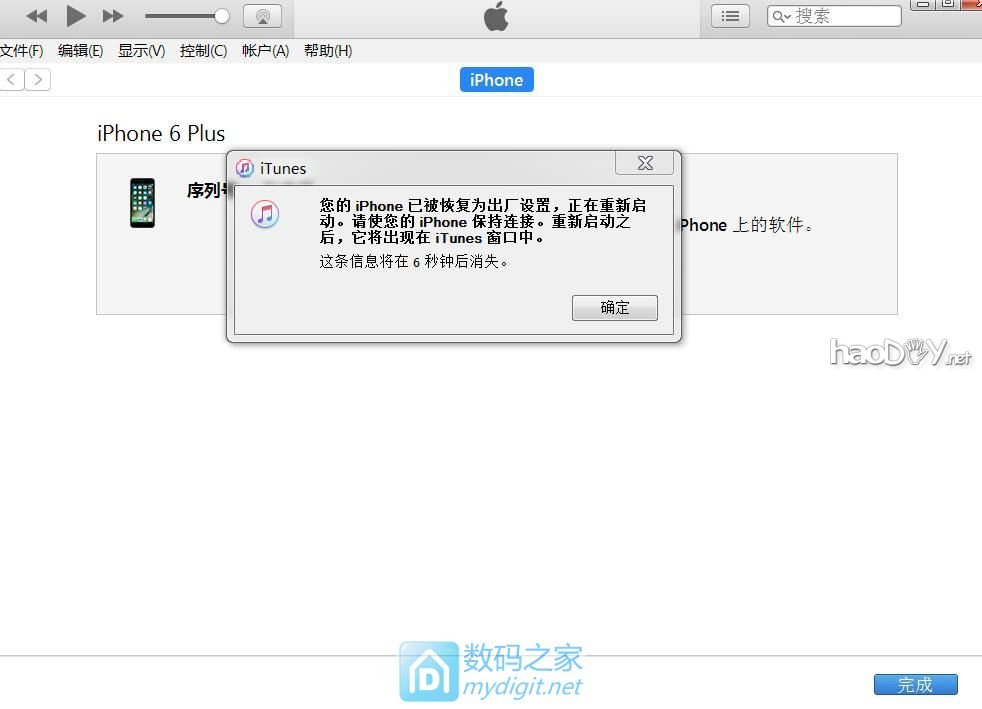The width and height of the screenshot is (982, 709).
Task: Open the 编辑(E) menu
Action: tap(80, 51)
